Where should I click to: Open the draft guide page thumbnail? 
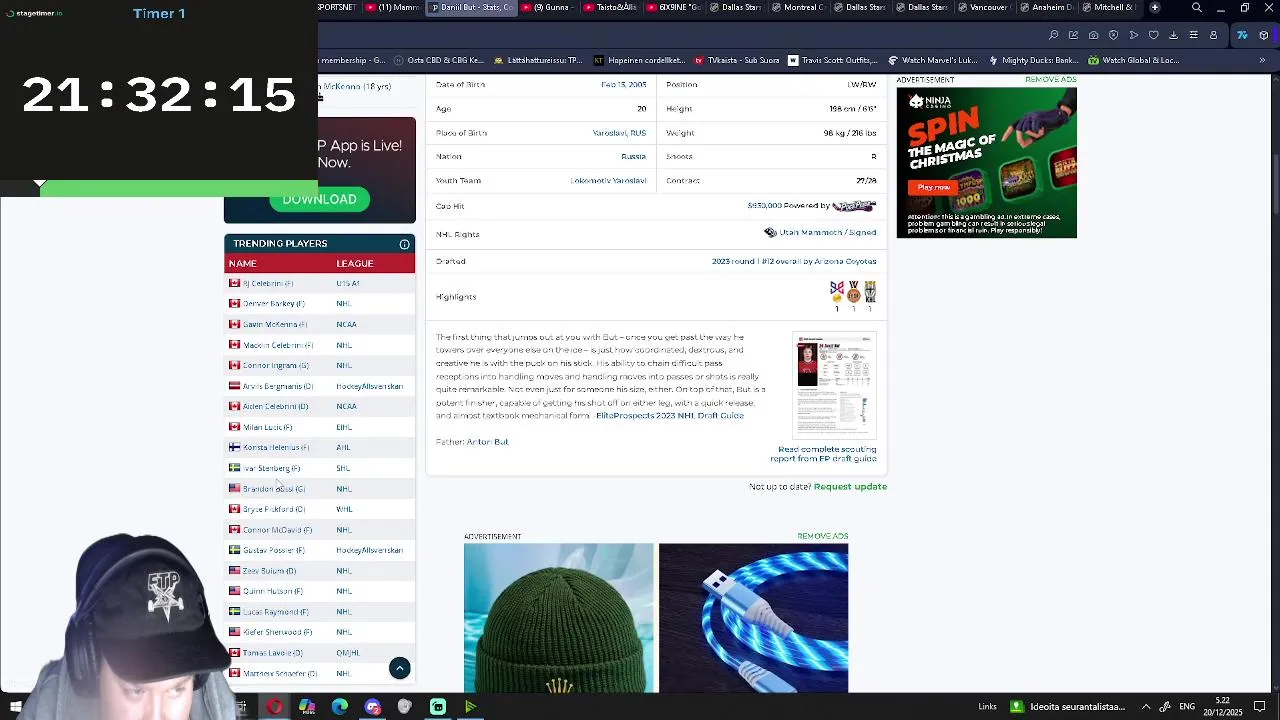click(x=834, y=385)
